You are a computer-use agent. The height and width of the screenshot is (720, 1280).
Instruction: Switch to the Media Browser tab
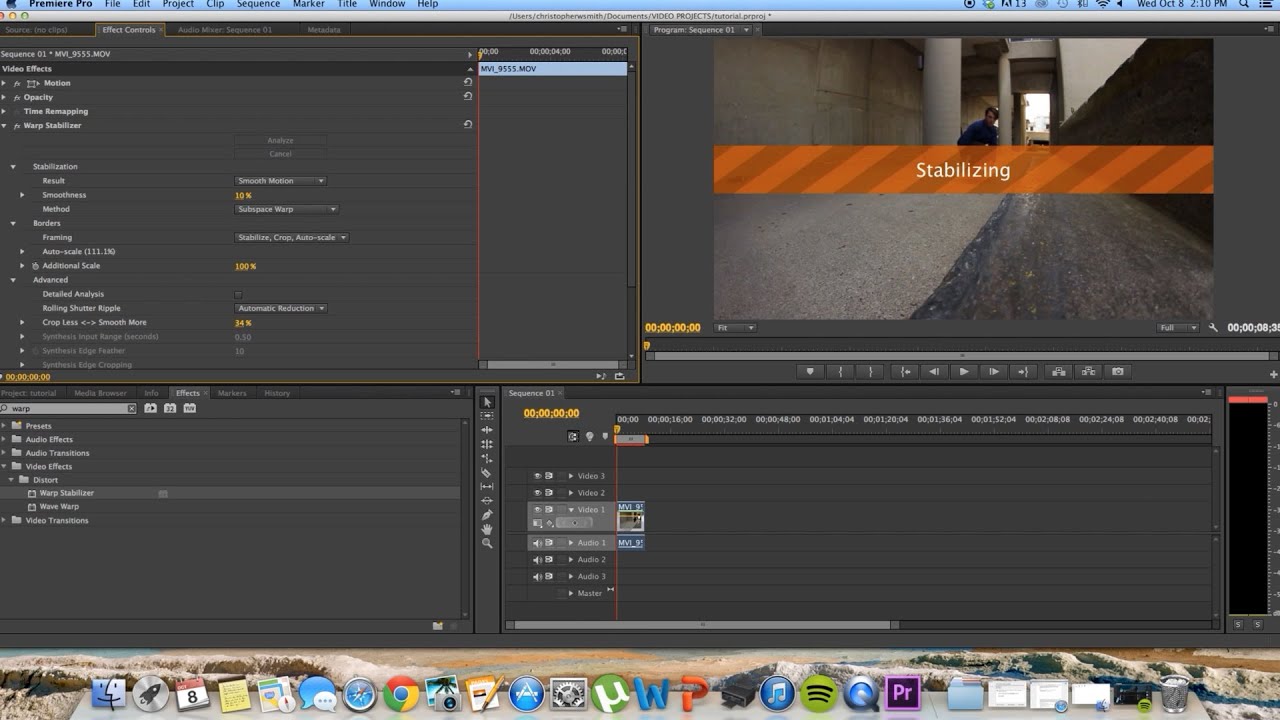[100, 393]
